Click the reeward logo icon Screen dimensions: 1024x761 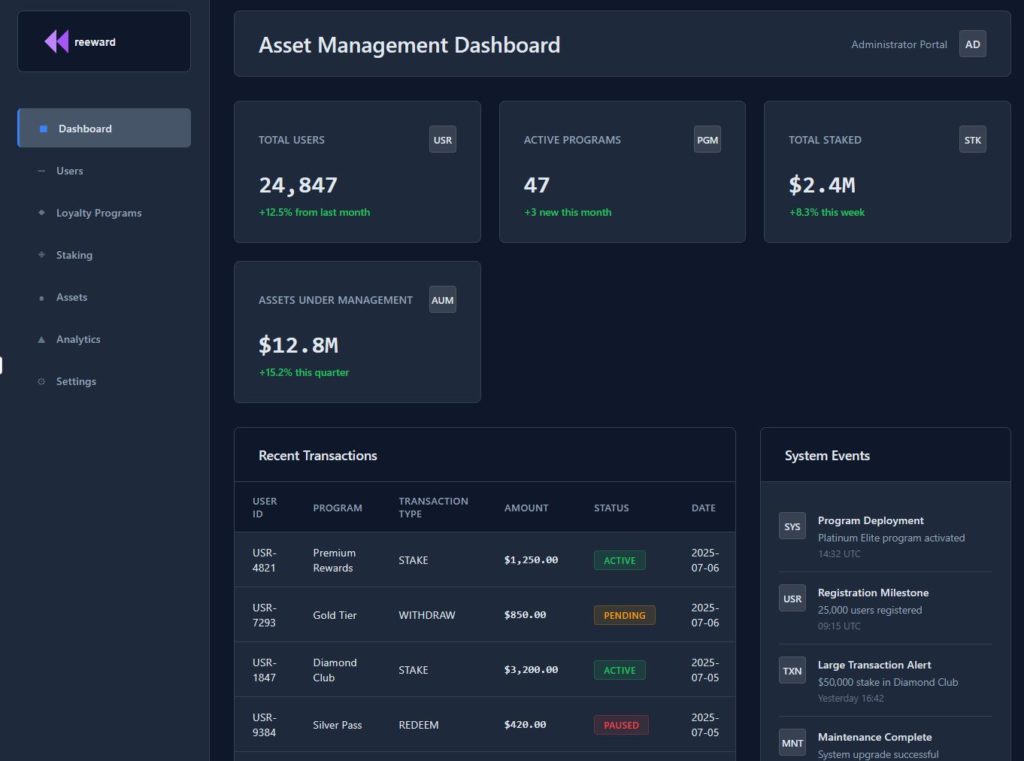tap(56, 41)
